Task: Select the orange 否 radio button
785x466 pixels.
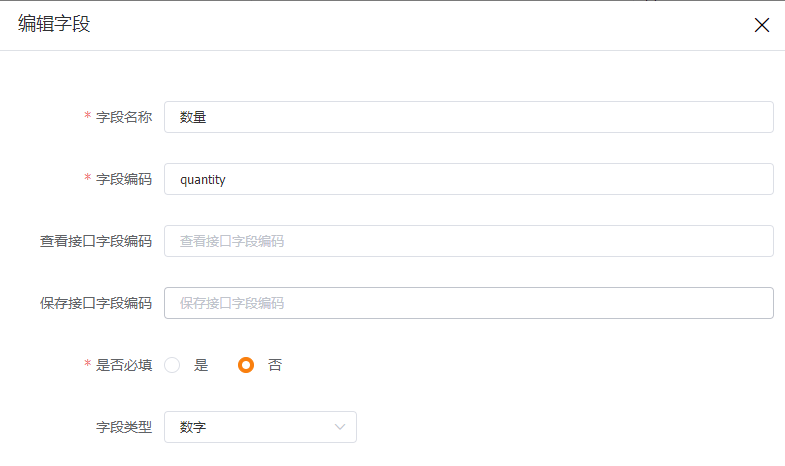Action: [246, 365]
